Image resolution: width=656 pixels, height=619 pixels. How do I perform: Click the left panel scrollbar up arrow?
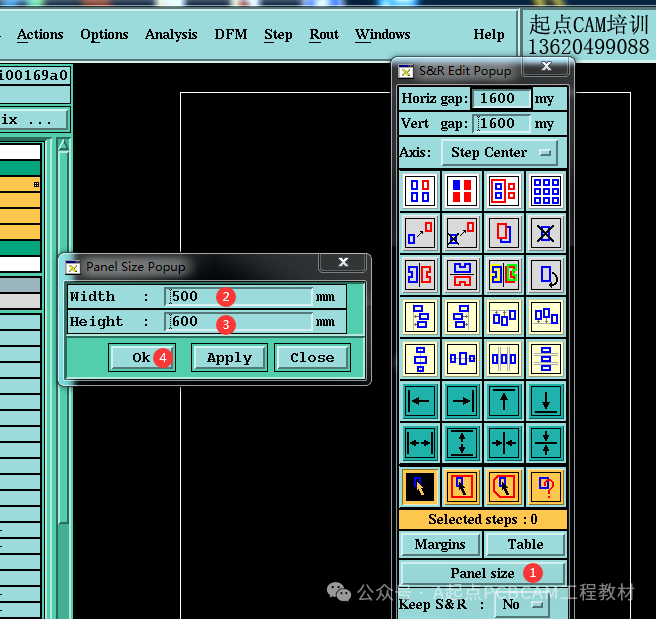(63, 145)
